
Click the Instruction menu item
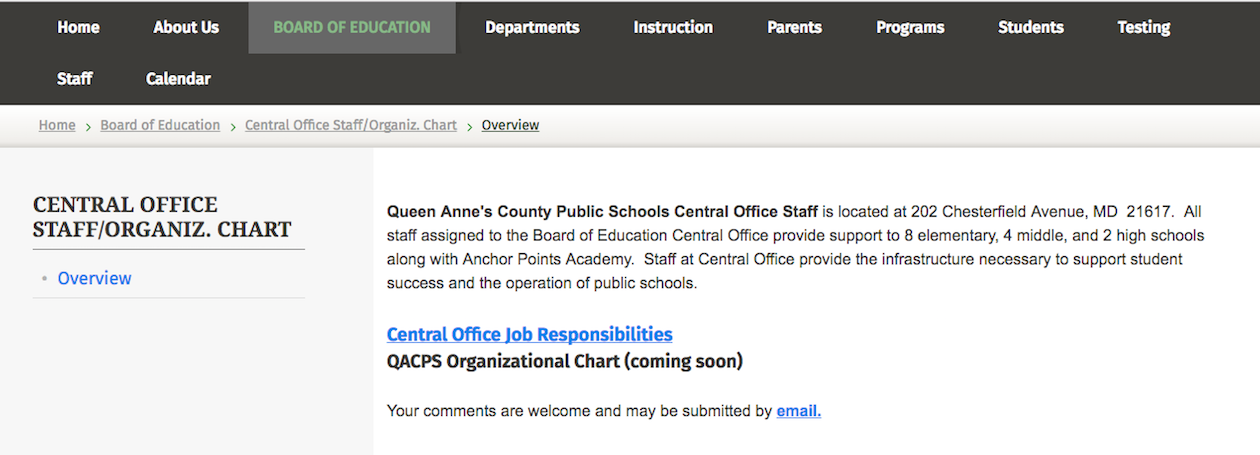pos(673,28)
